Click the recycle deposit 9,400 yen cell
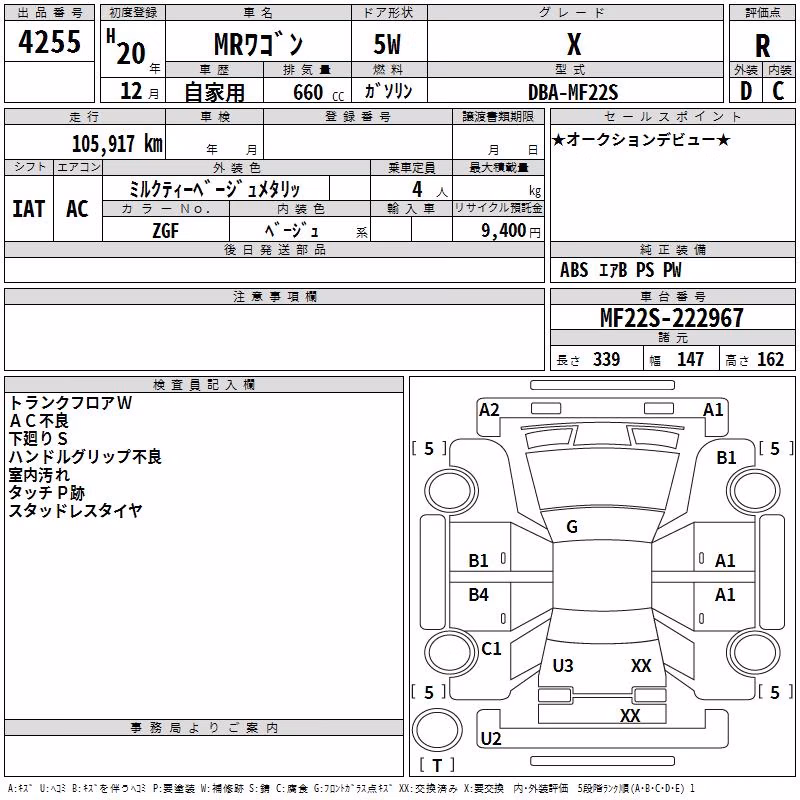800x800 pixels. pos(498,230)
